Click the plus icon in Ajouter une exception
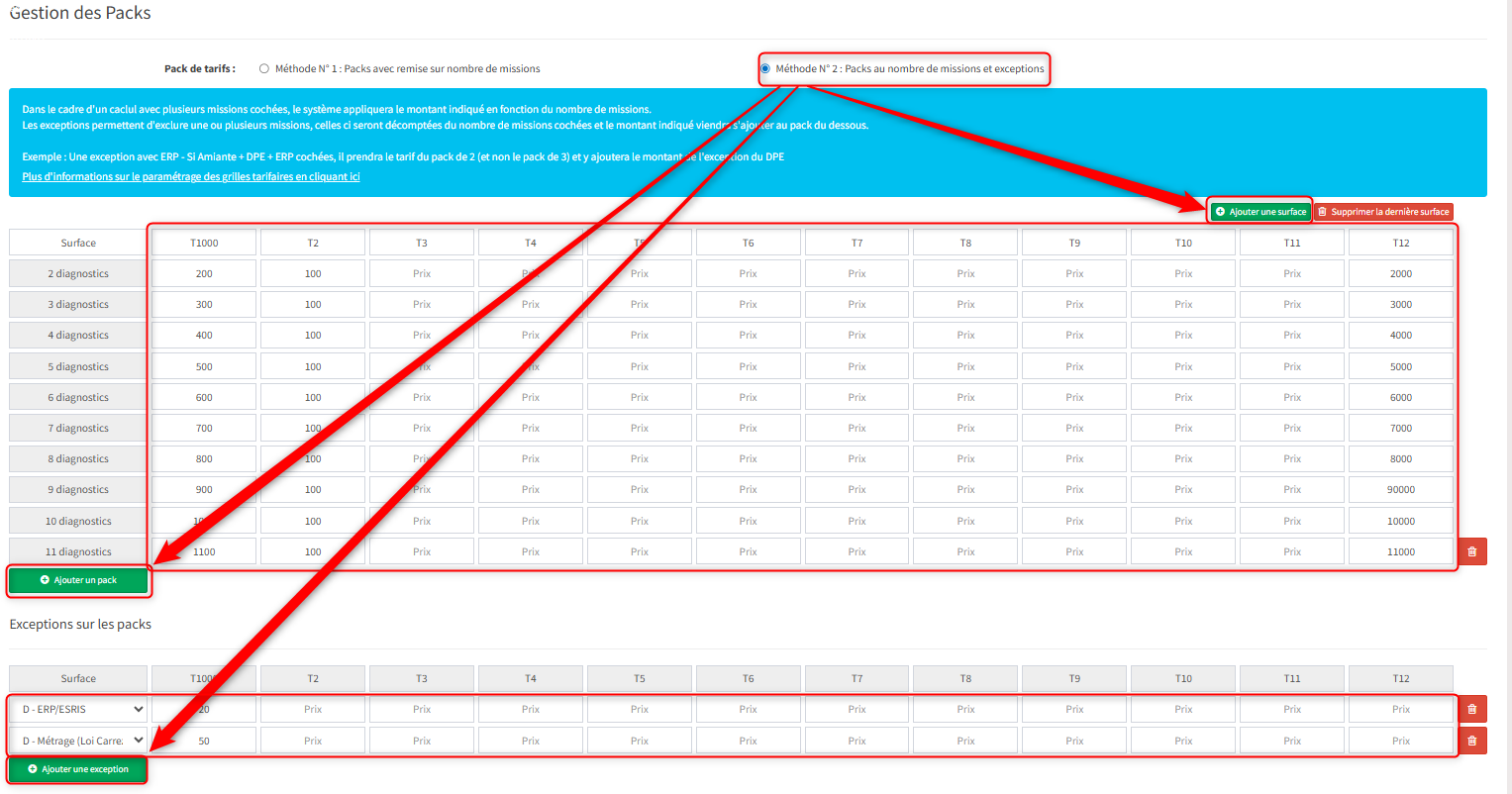Screen dimensions: 1512x794 (33, 769)
